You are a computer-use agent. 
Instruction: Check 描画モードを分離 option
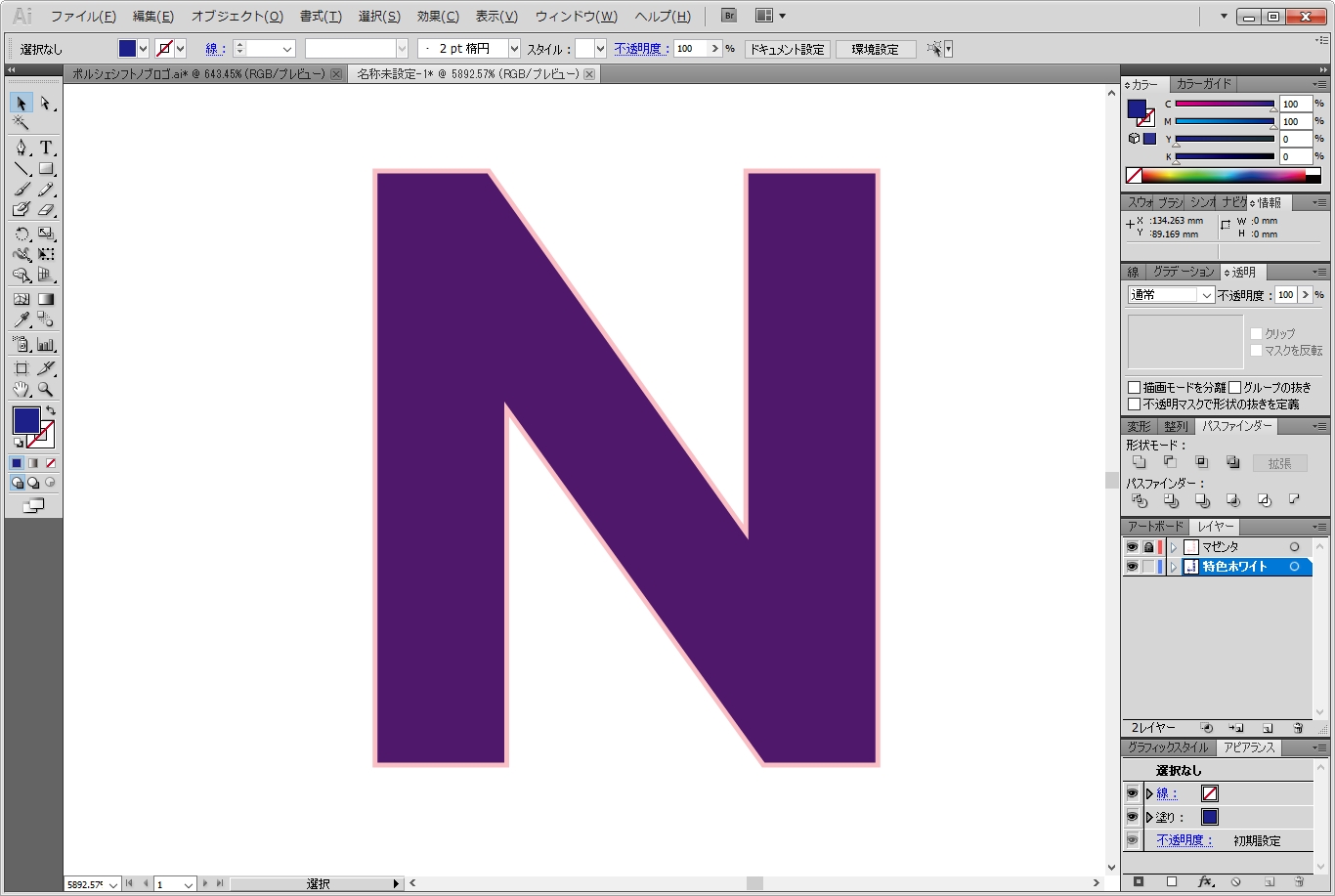tap(1135, 388)
